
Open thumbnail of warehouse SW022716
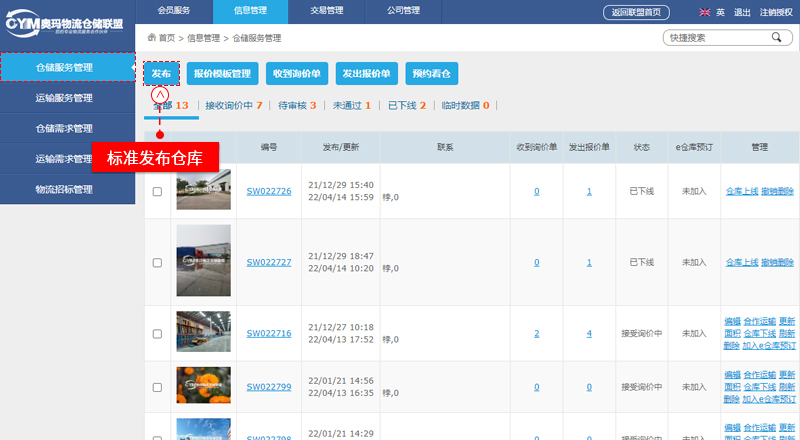[203, 333]
